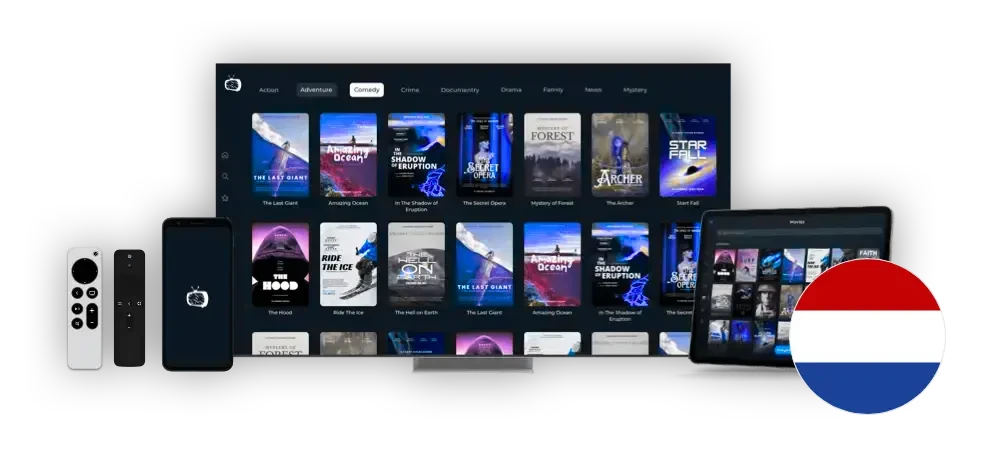Select the Comedy category tab

[366, 90]
